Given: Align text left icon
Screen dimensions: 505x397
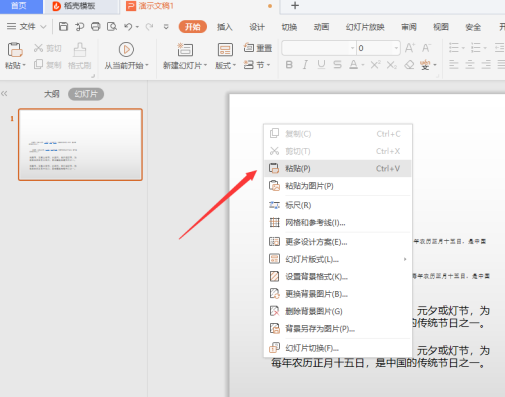Looking at the screenshot, I should pyautogui.click(x=453, y=65).
